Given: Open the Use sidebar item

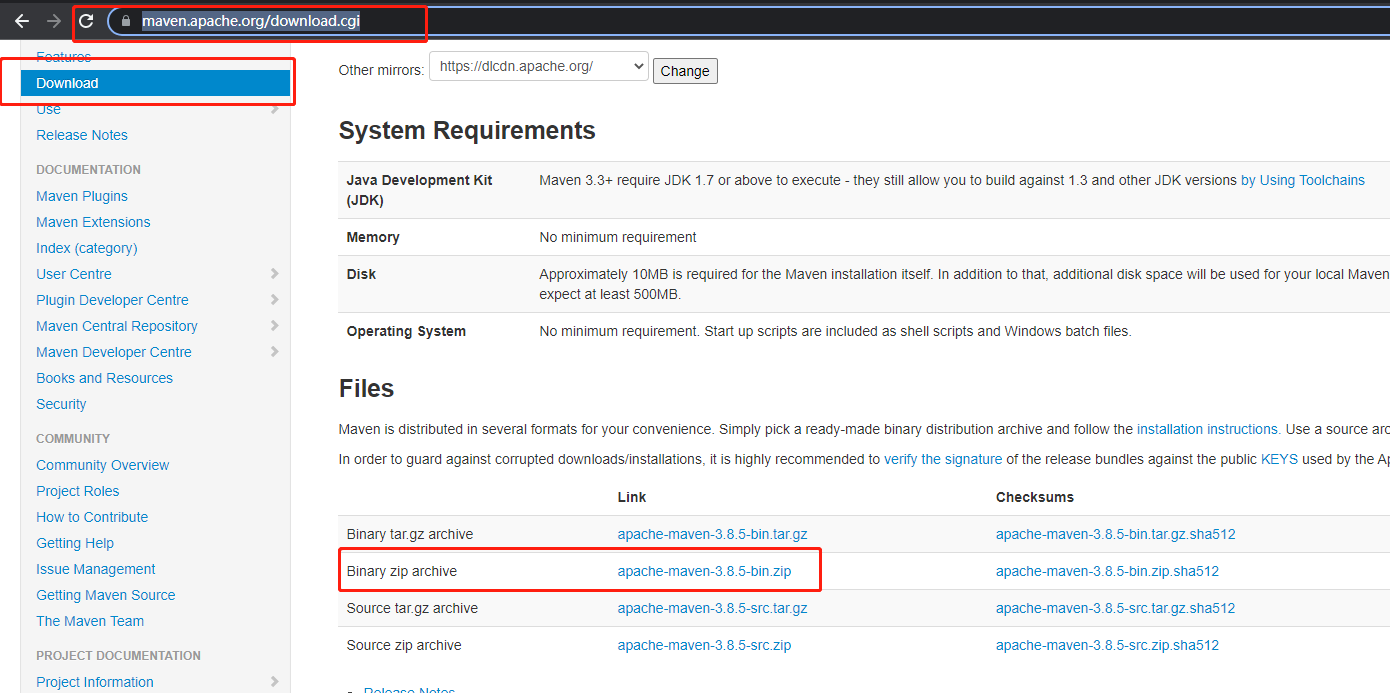Looking at the screenshot, I should (x=48, y=109).
